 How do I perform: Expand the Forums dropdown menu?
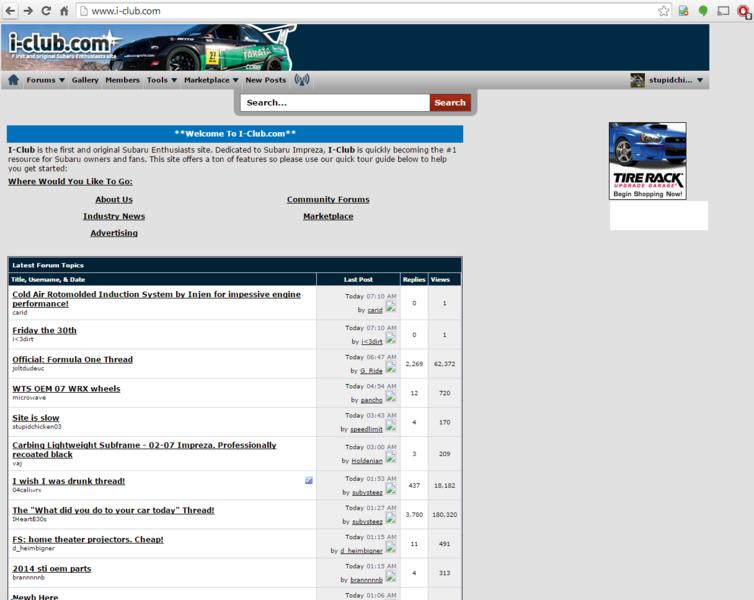(45, 80)
